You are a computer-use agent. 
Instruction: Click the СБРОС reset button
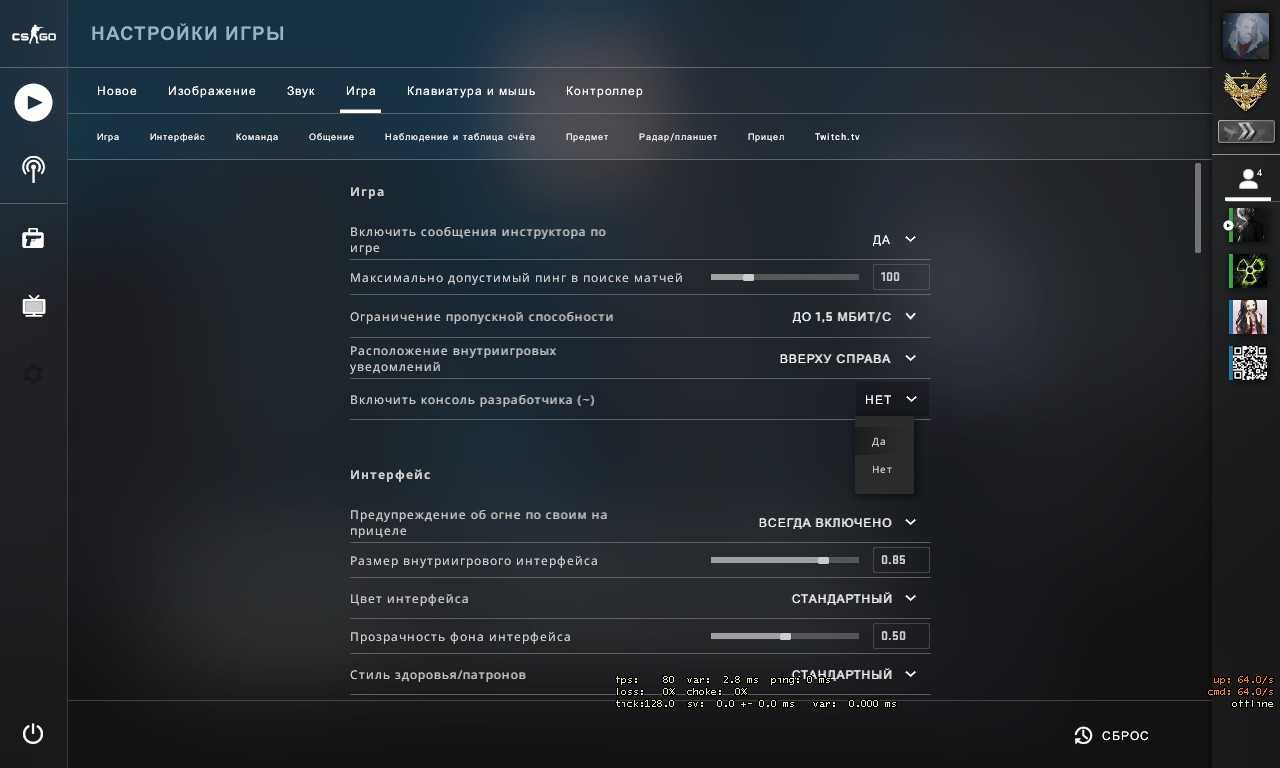1112,736
